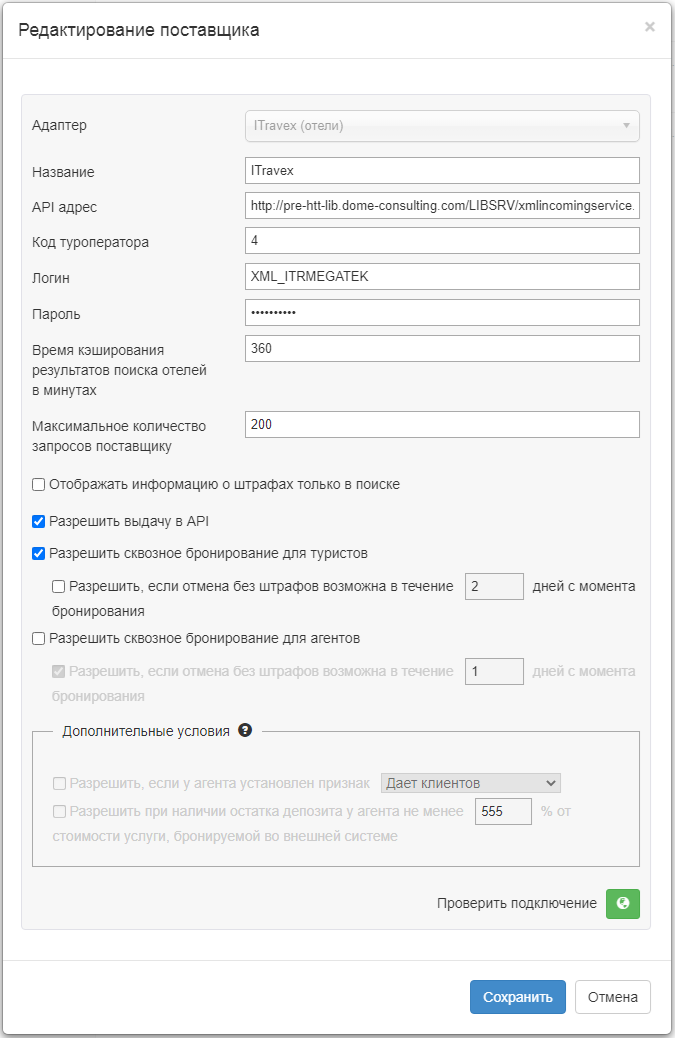Click the days field for tourist cancellation

pyautogui.click(x=495, y=586)
